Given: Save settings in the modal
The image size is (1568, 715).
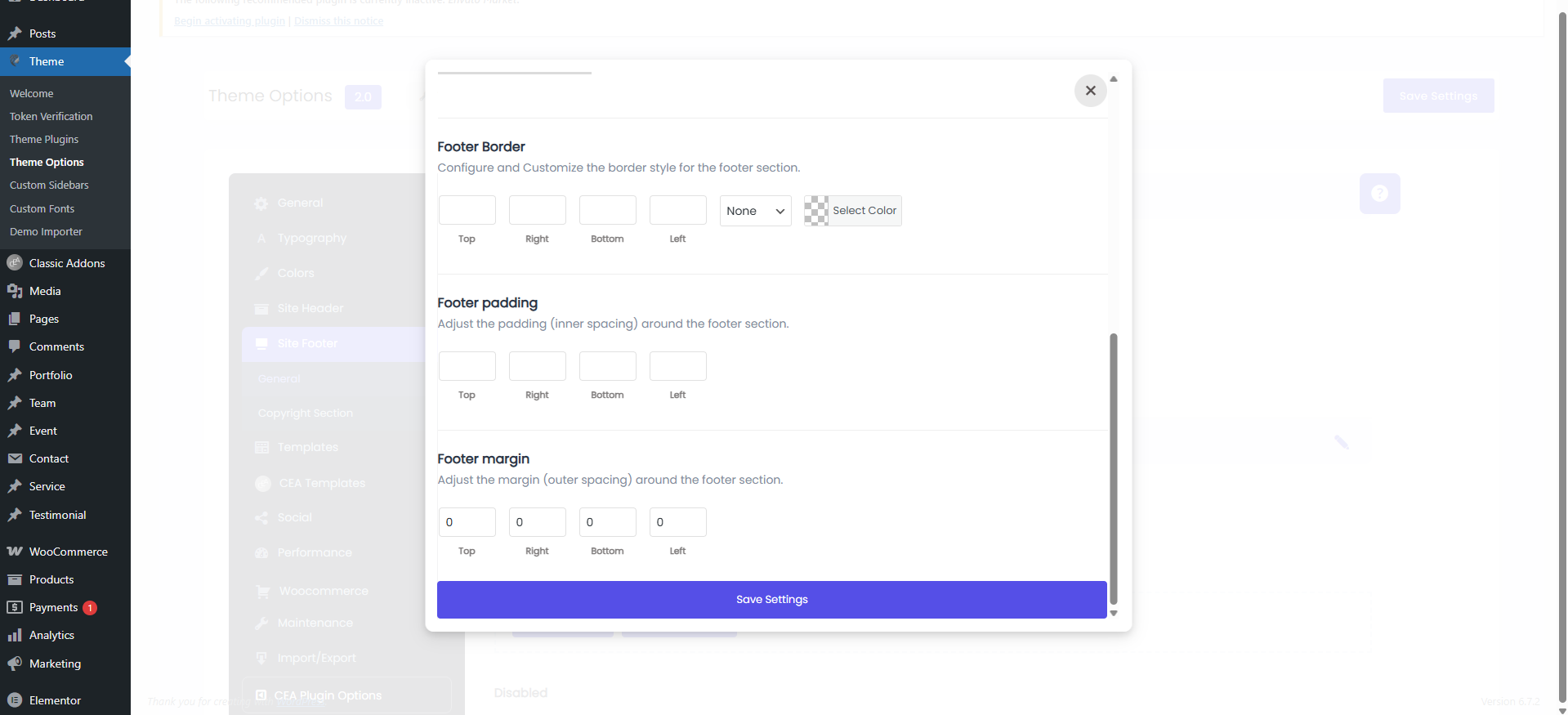Looking at the screenshot, I should click(x=772, y=600).
